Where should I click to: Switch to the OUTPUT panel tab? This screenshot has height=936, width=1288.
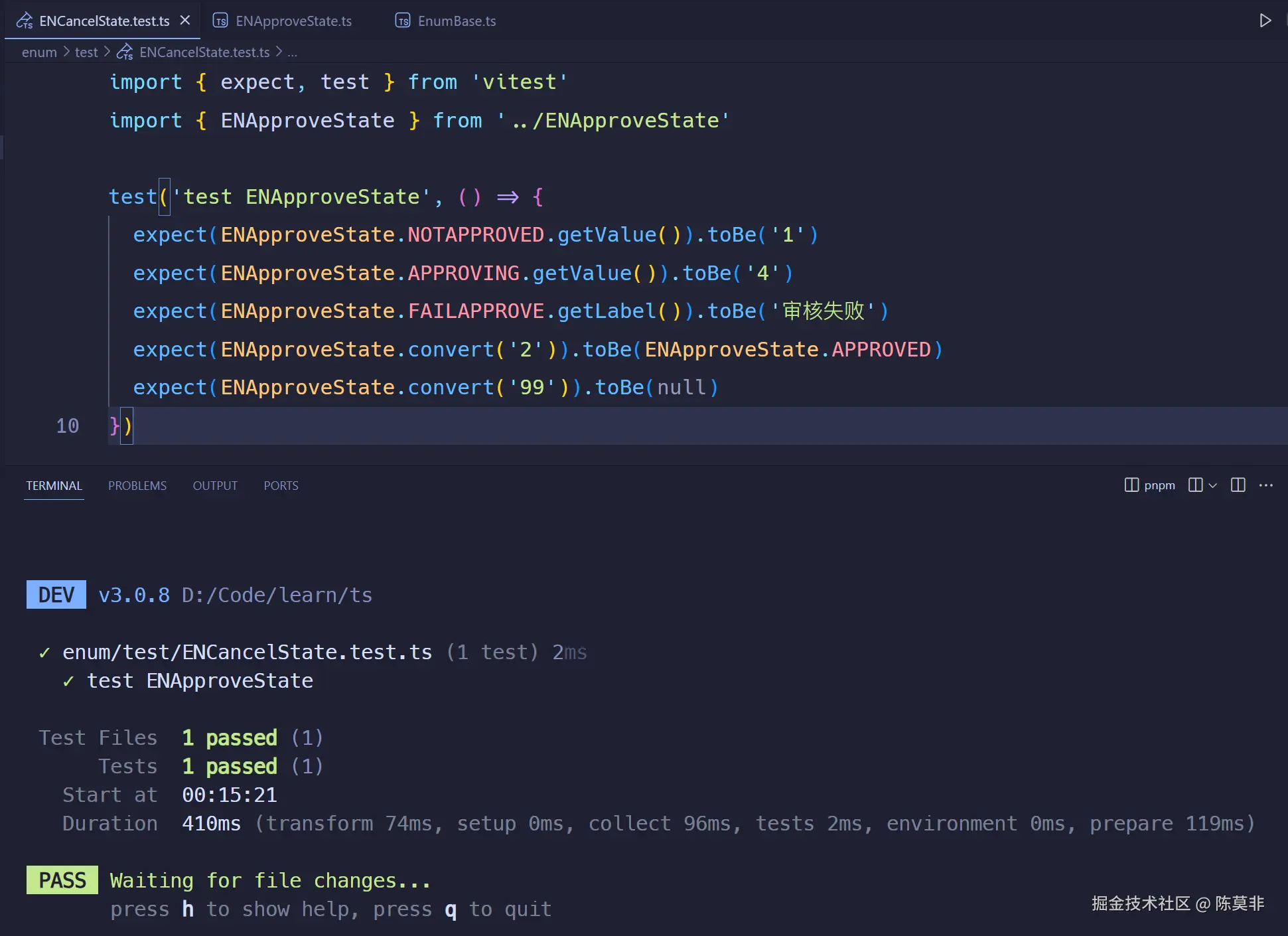[x=215, y=485]
